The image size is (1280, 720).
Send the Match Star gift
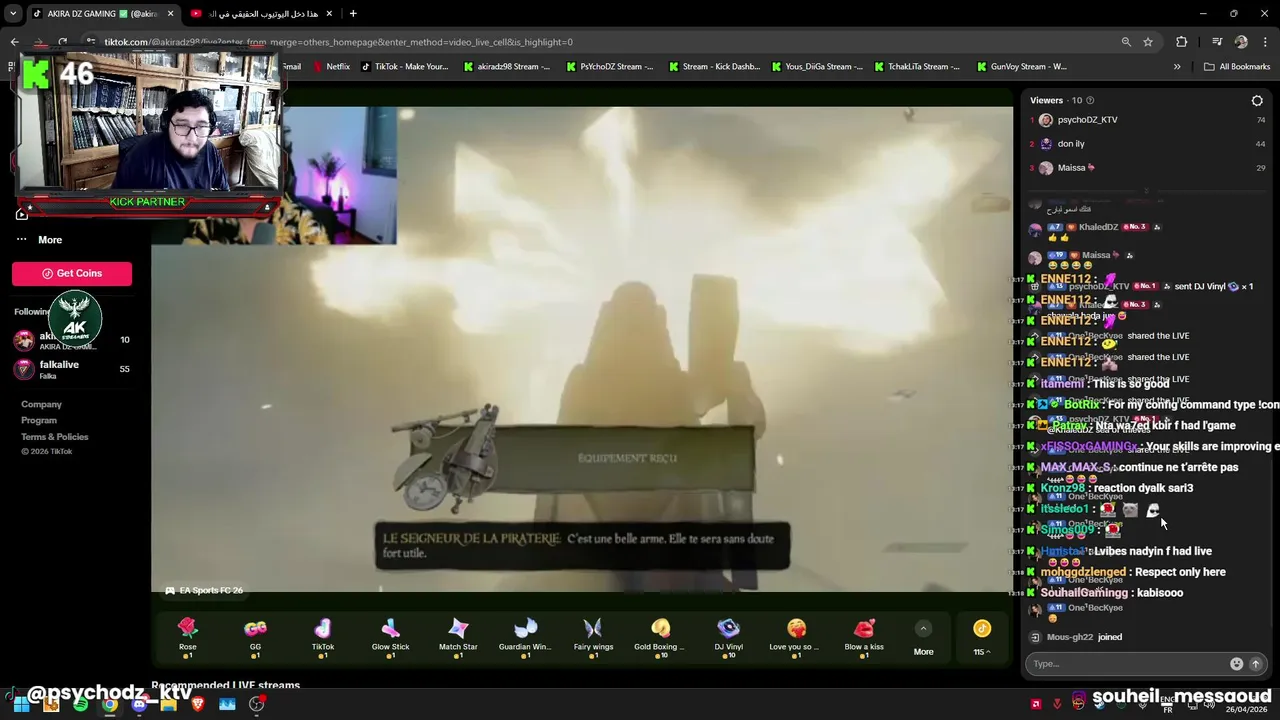click(x=458, y=635)
